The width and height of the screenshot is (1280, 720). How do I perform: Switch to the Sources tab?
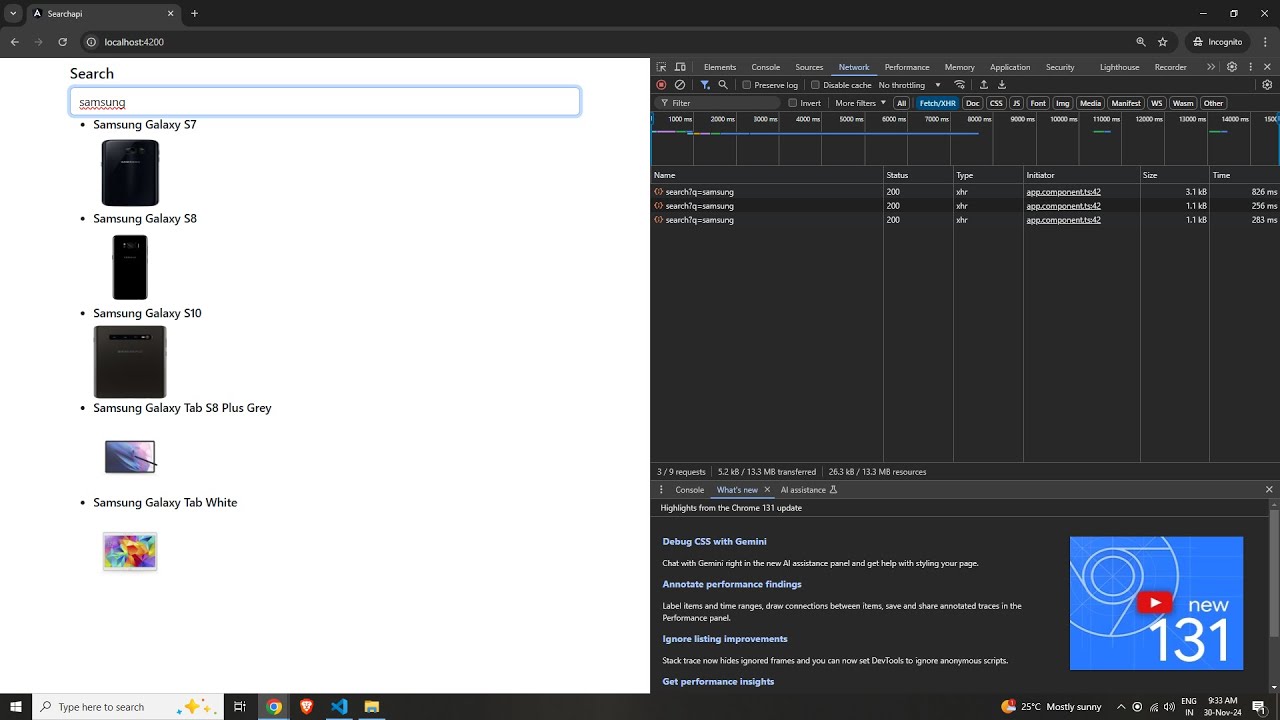tap(809, 67)
